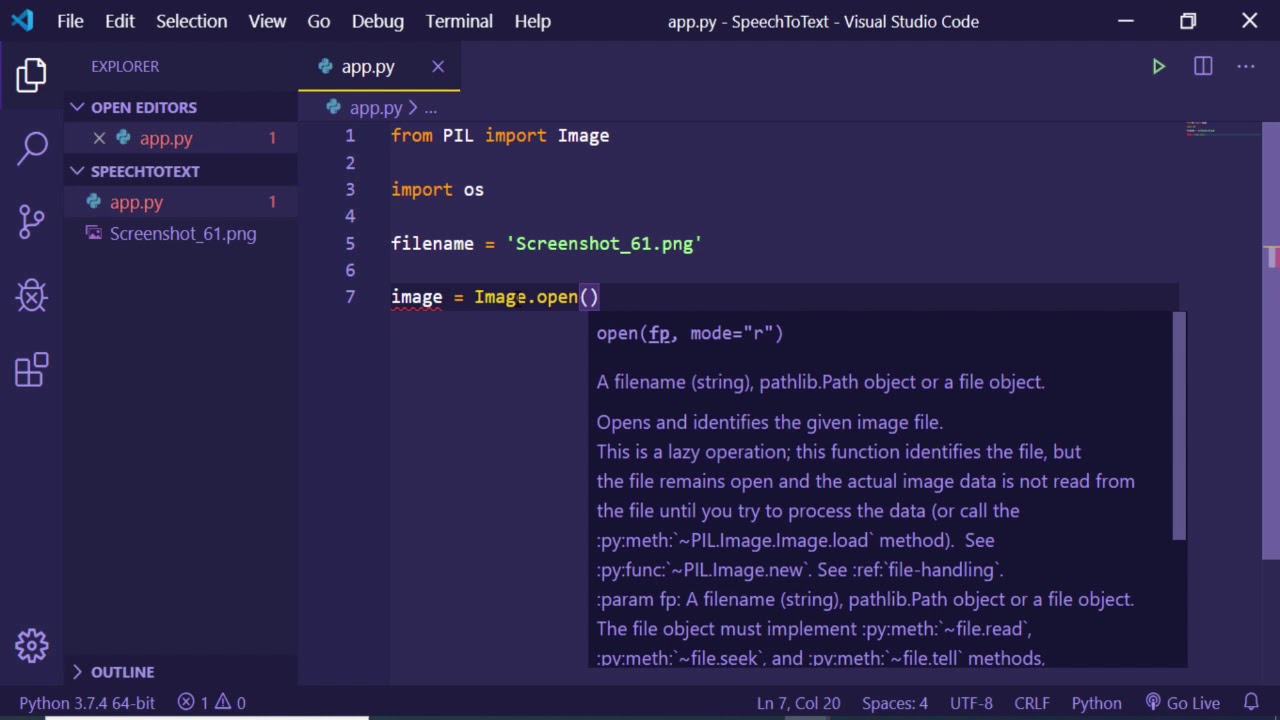Open the Extensions view

click(32, 369)
